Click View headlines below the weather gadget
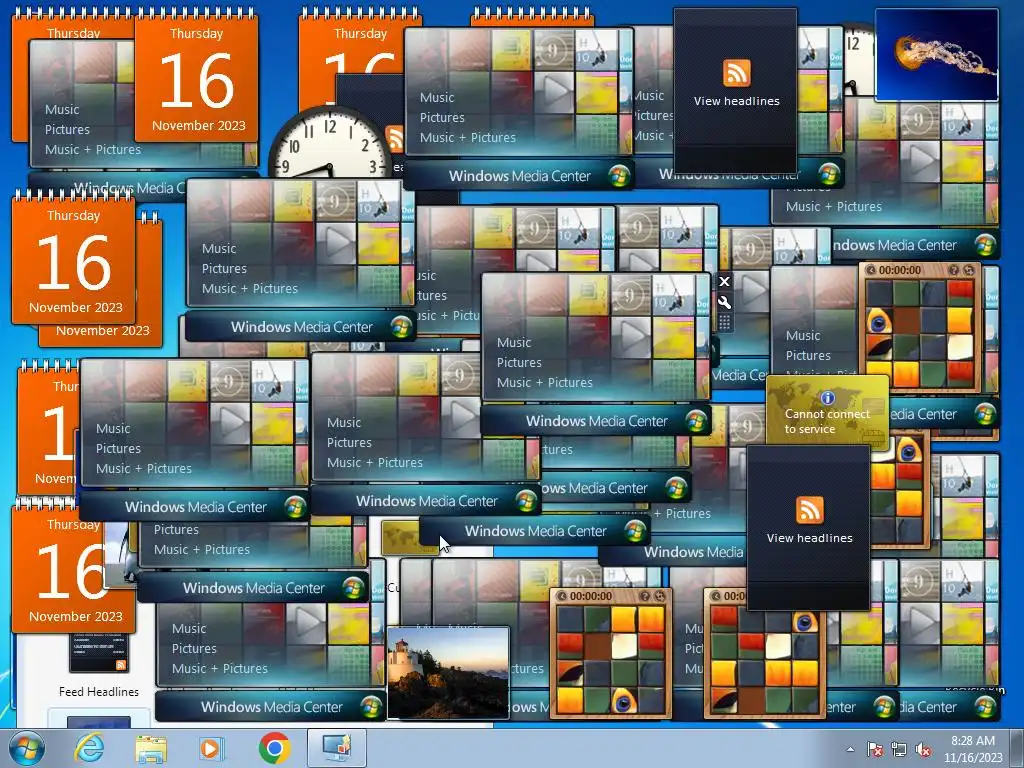1024x768 pixels. pyautogui.click(x=809, y=538)
